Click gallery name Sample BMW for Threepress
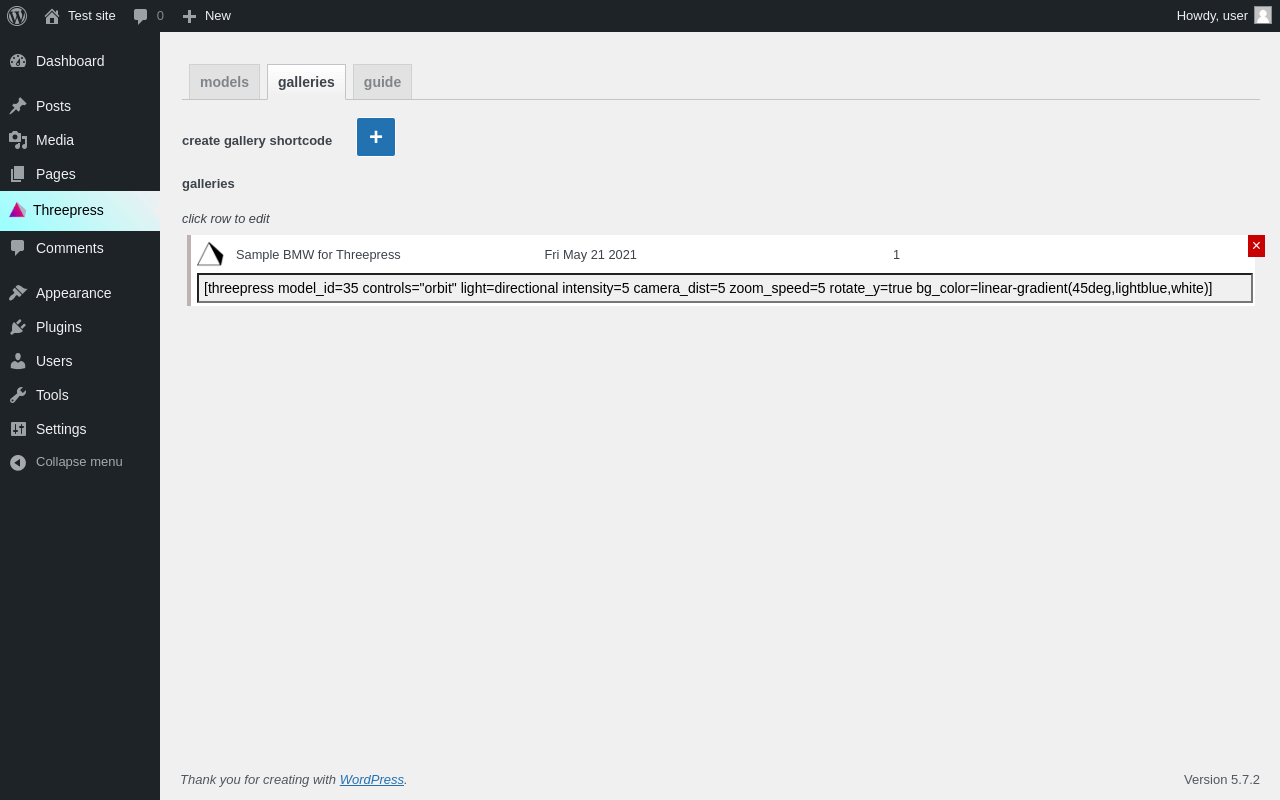Viewport: 1280px width, 800px height. 318,255
